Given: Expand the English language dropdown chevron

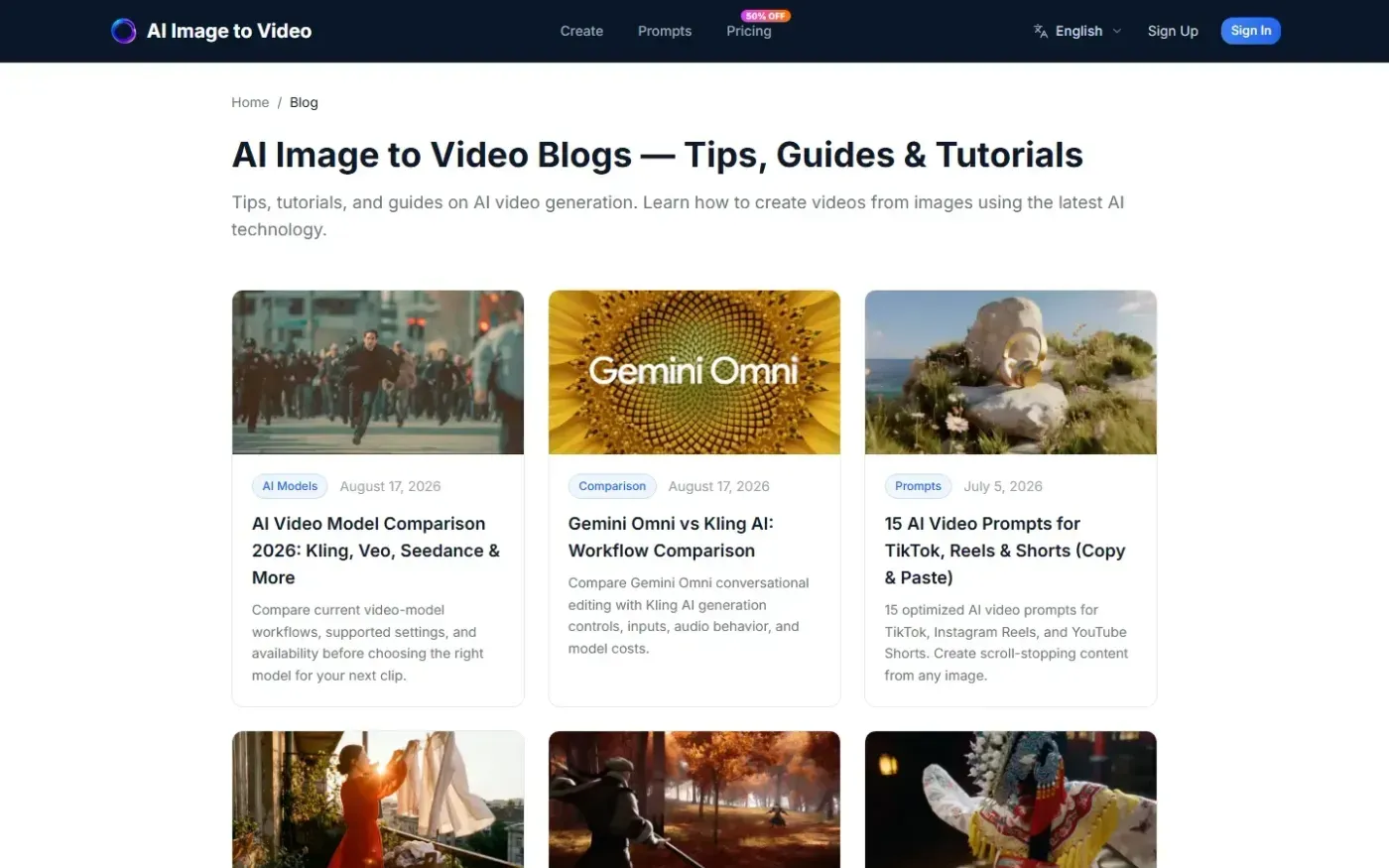Looking at the screenshot, I should [x=1116, y=31].
